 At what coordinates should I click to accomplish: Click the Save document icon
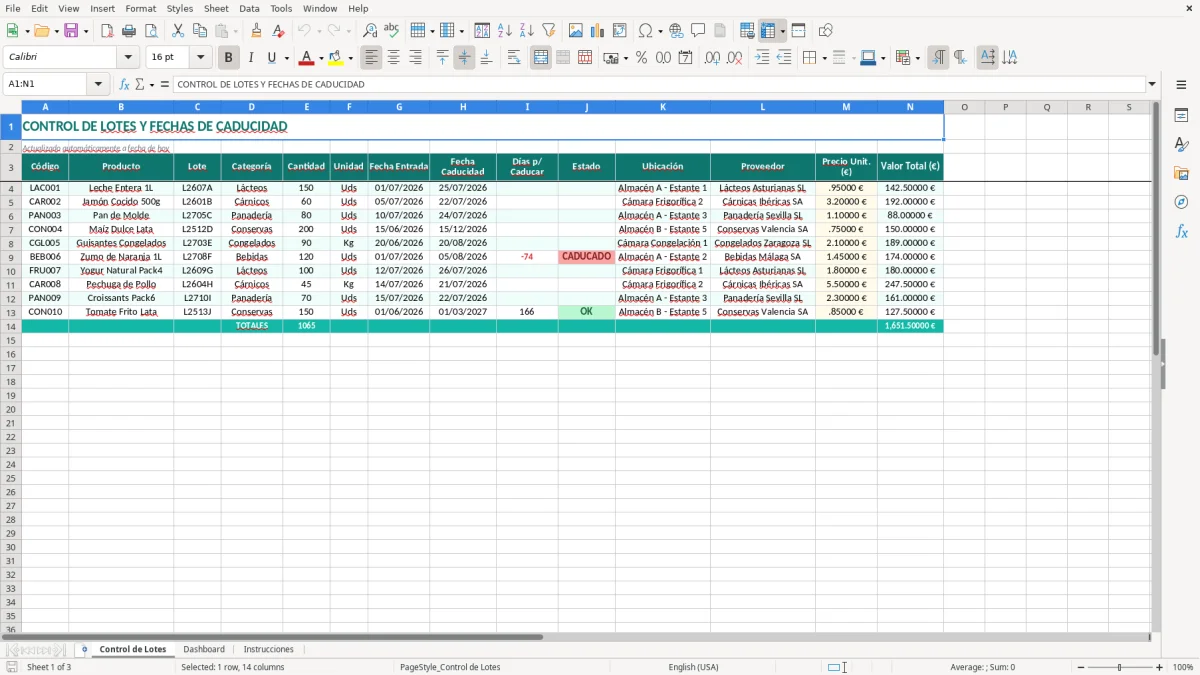(71, 31)
